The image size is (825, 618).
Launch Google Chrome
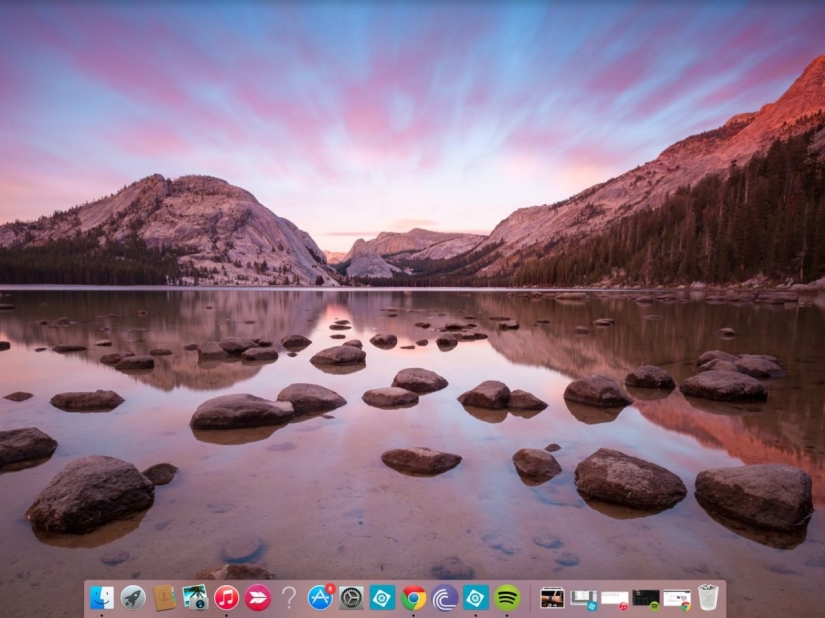(415, 597)
